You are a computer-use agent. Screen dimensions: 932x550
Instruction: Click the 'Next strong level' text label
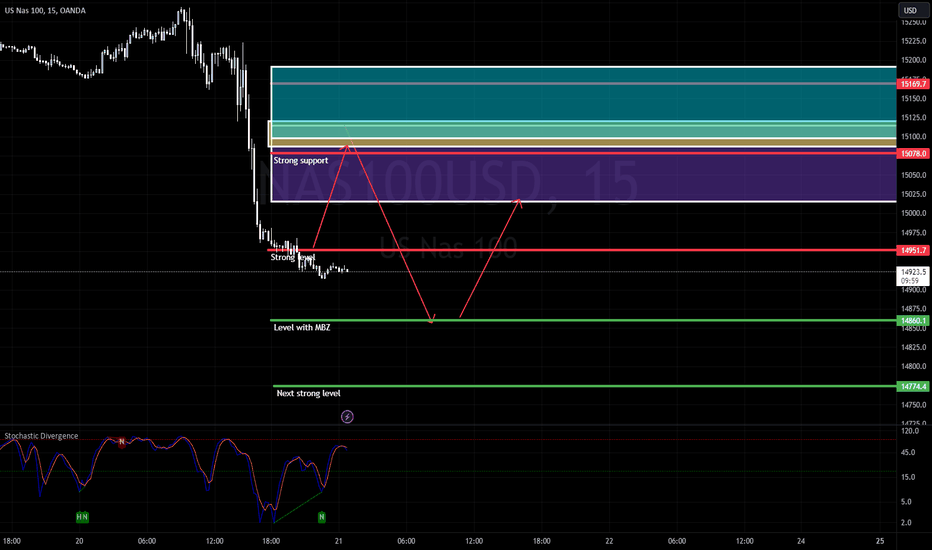pyautogui.click(x=308, y=393)
